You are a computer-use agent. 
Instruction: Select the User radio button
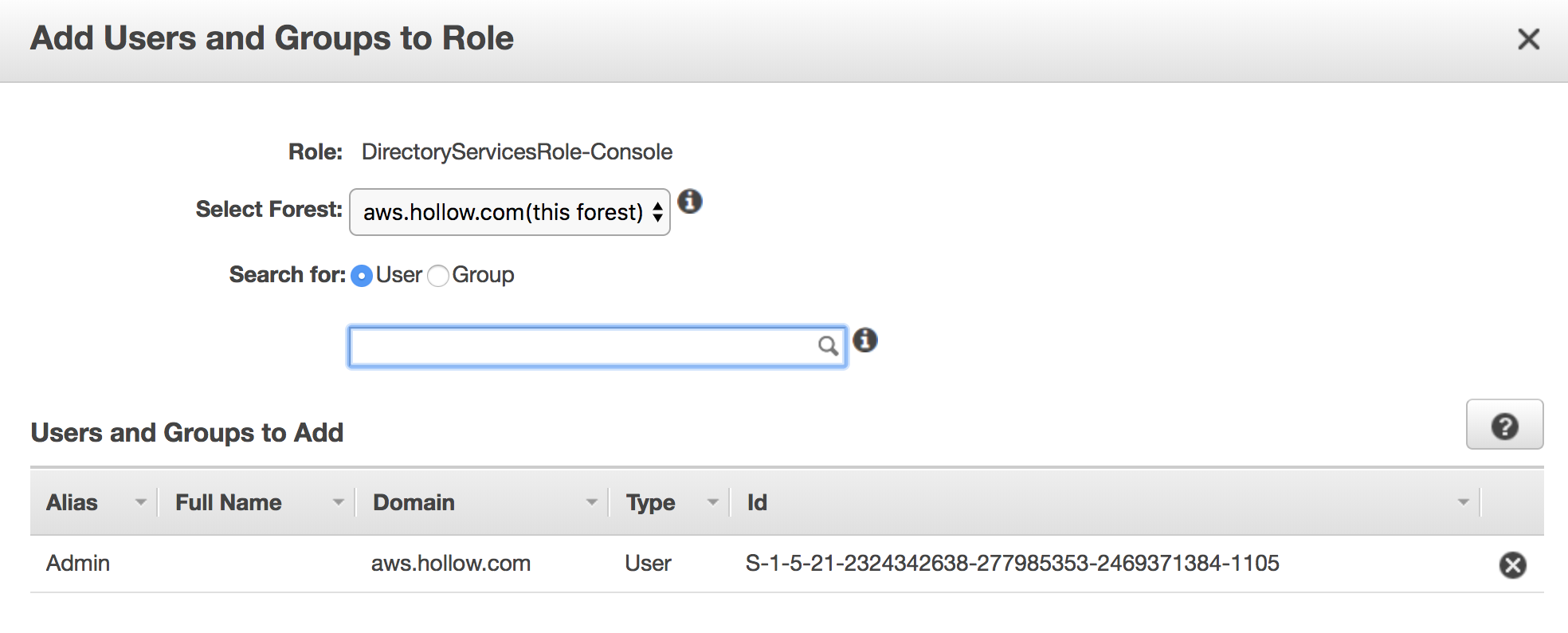(362, 276)
